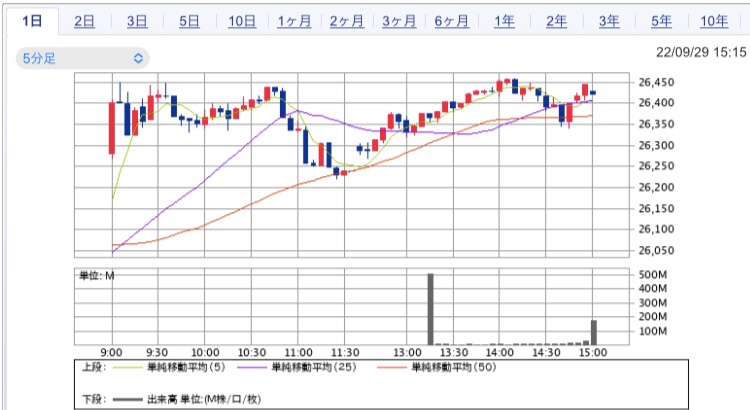Open the 6ヶ月 range link
Screen dimensions: 750x410
point(452,21)
